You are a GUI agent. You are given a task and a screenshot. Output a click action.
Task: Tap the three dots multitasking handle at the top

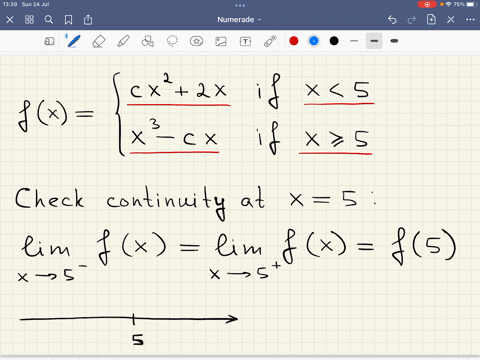[x=240, y=5]
